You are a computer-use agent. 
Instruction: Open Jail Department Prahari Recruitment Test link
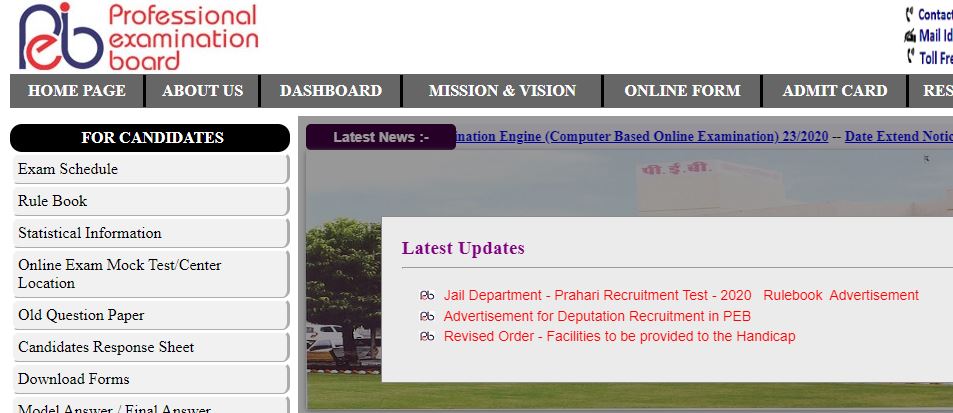(x=597, y=296)
